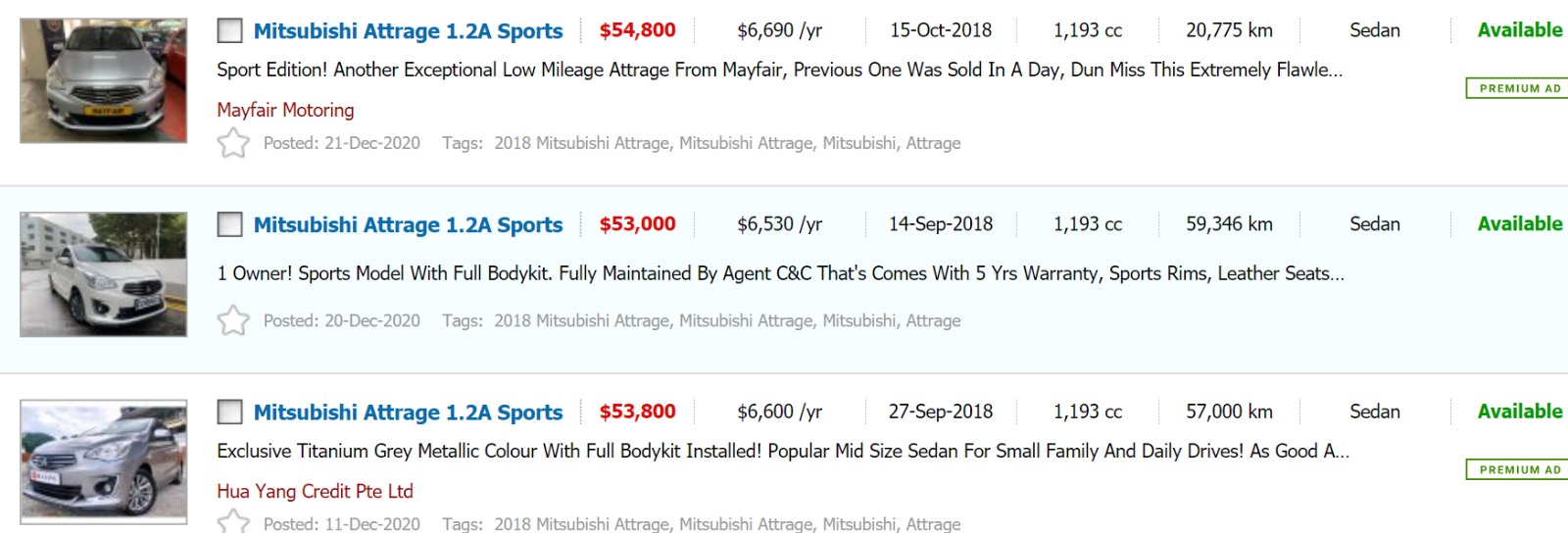Open Mitsubishi Attrage listing priced $54,800
Image resolution: width=1568 pixels, height=533 pixels.
(408, 31)
